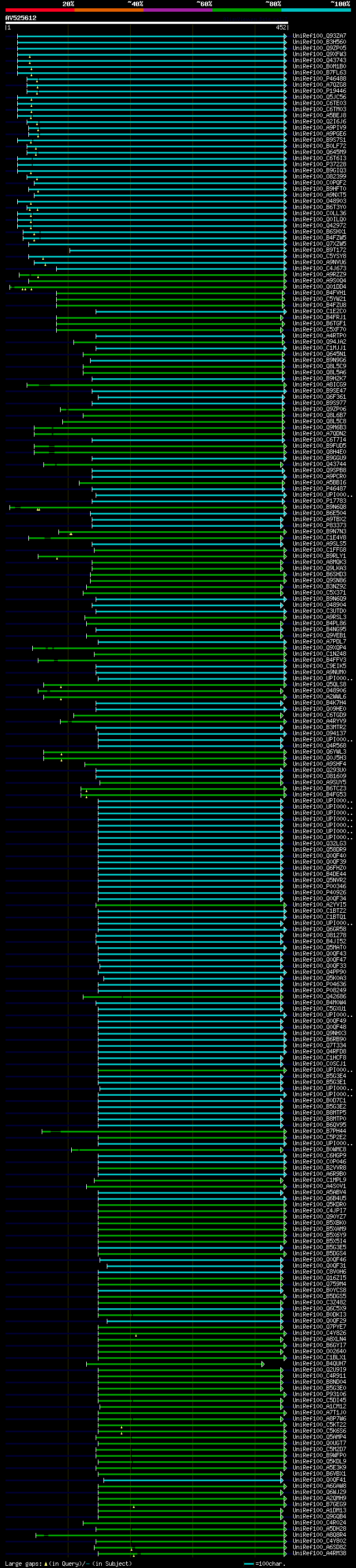Select UniRef100_Q645N1 label

coord(319,354)
